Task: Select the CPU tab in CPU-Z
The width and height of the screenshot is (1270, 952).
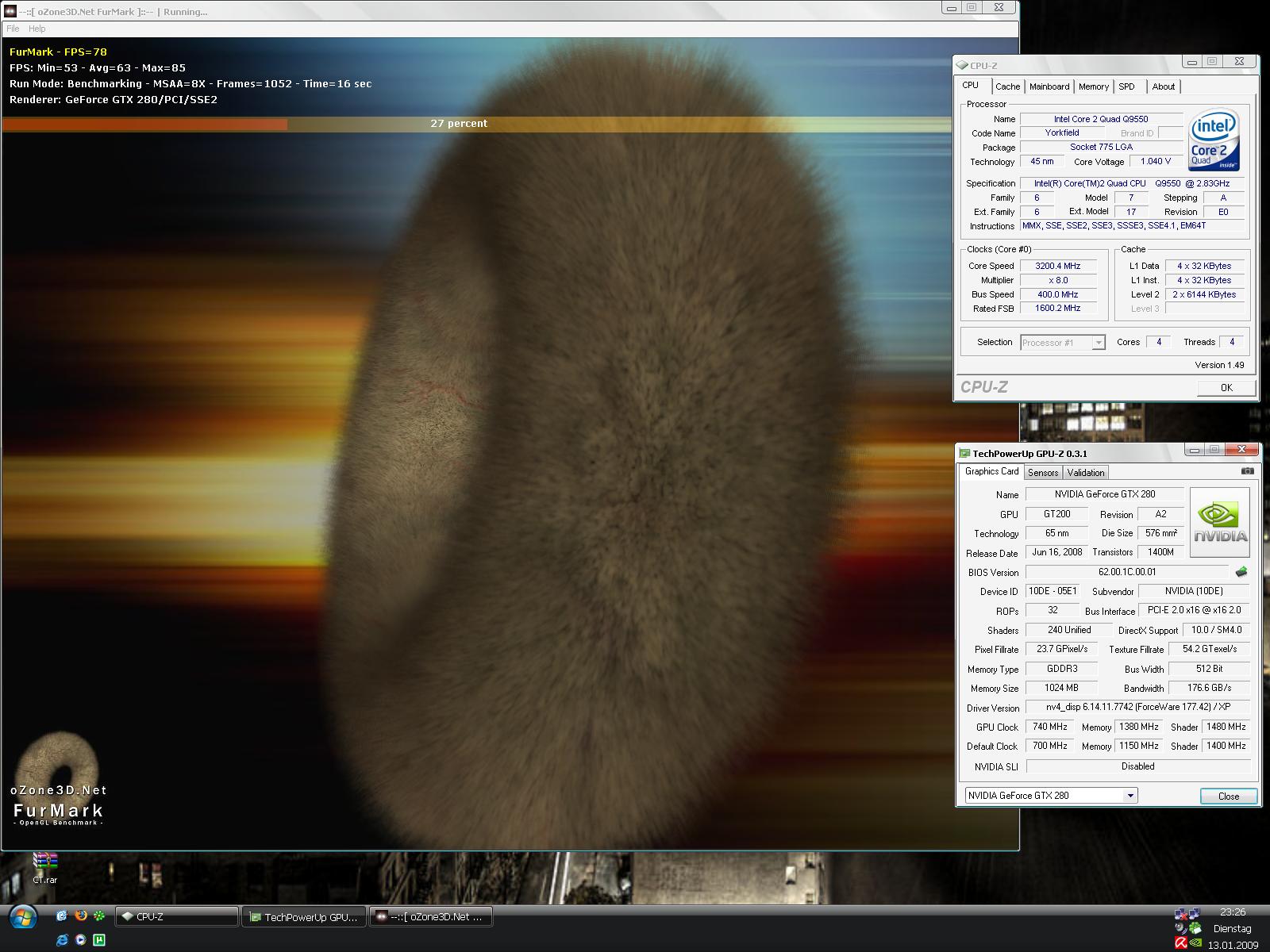Action: (971, 85)
